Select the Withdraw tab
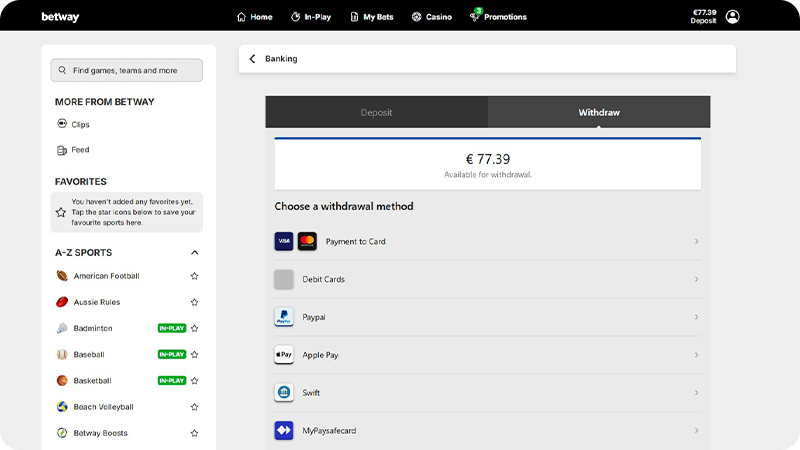 pos(599,112)
